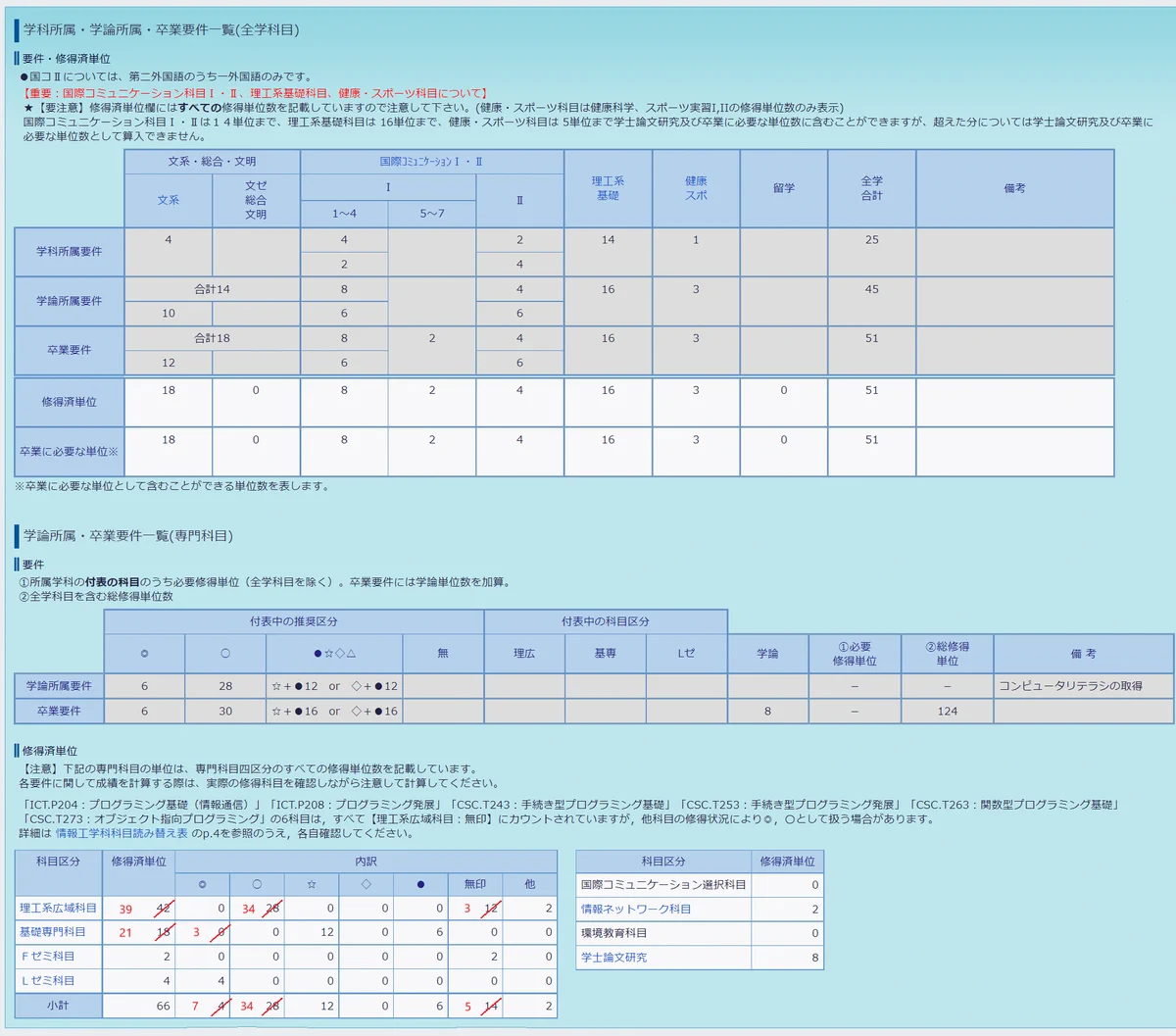
Task: Click the 留学 column header
Action: pyautogui.click(x=784, y=188)
